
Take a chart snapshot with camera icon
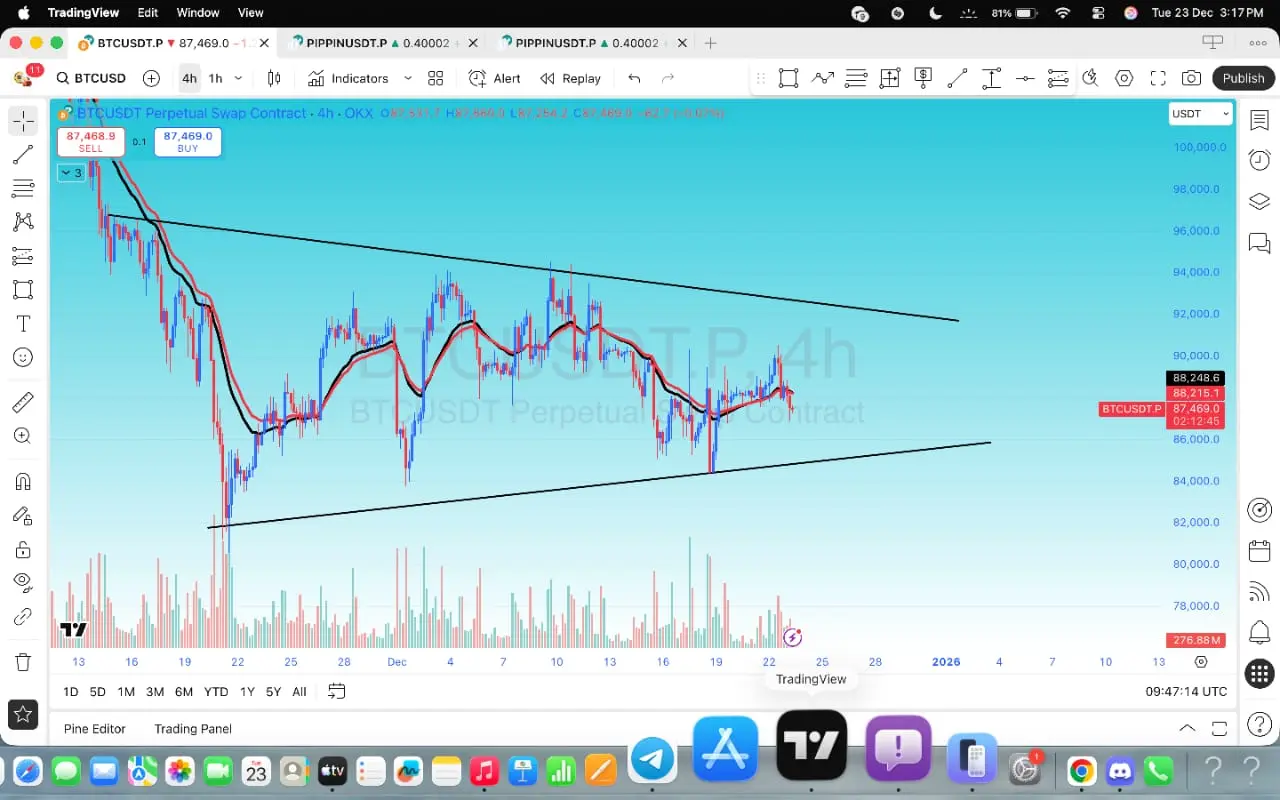[1191, 78]
